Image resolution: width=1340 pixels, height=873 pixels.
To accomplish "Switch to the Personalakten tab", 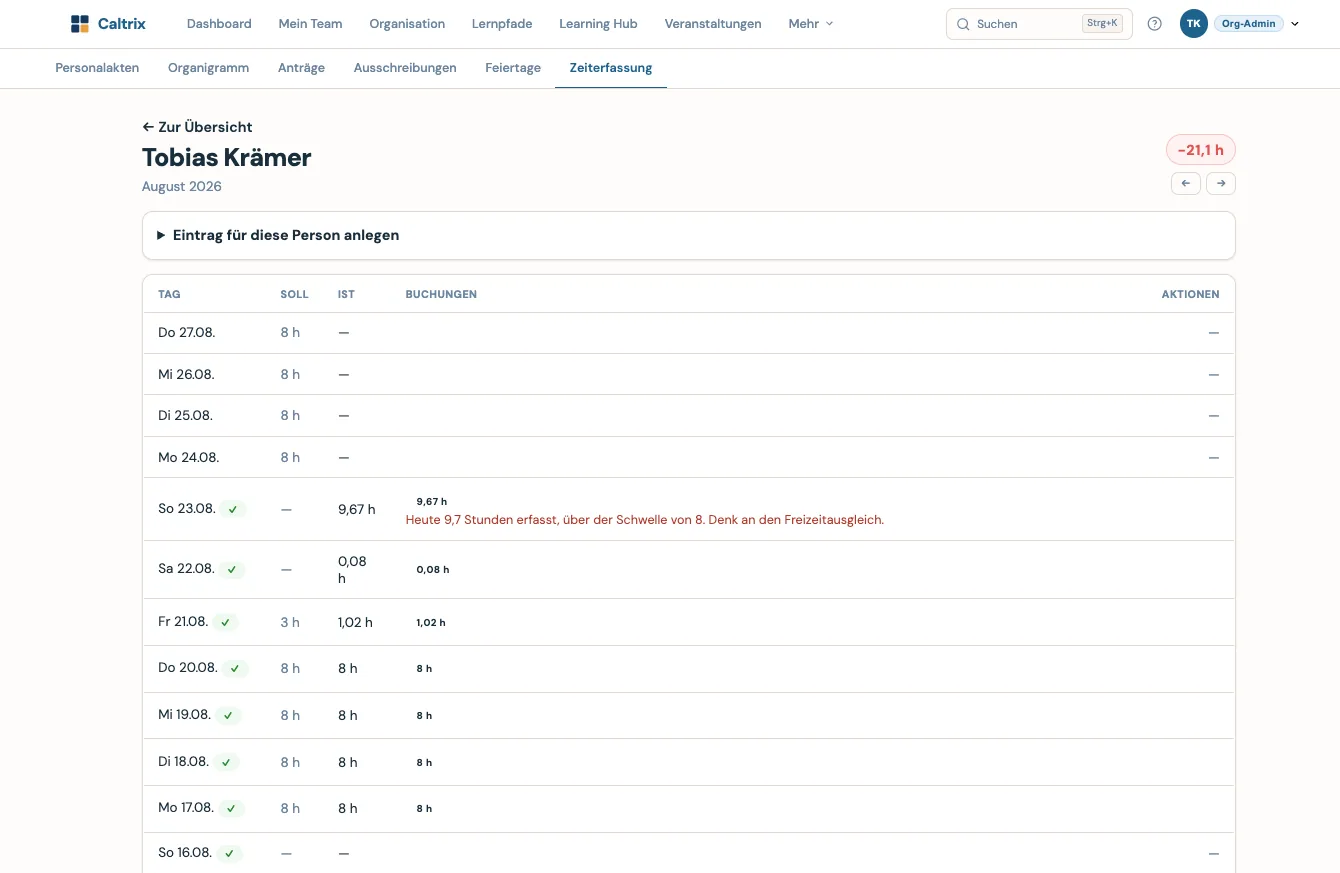I will 97,68.
